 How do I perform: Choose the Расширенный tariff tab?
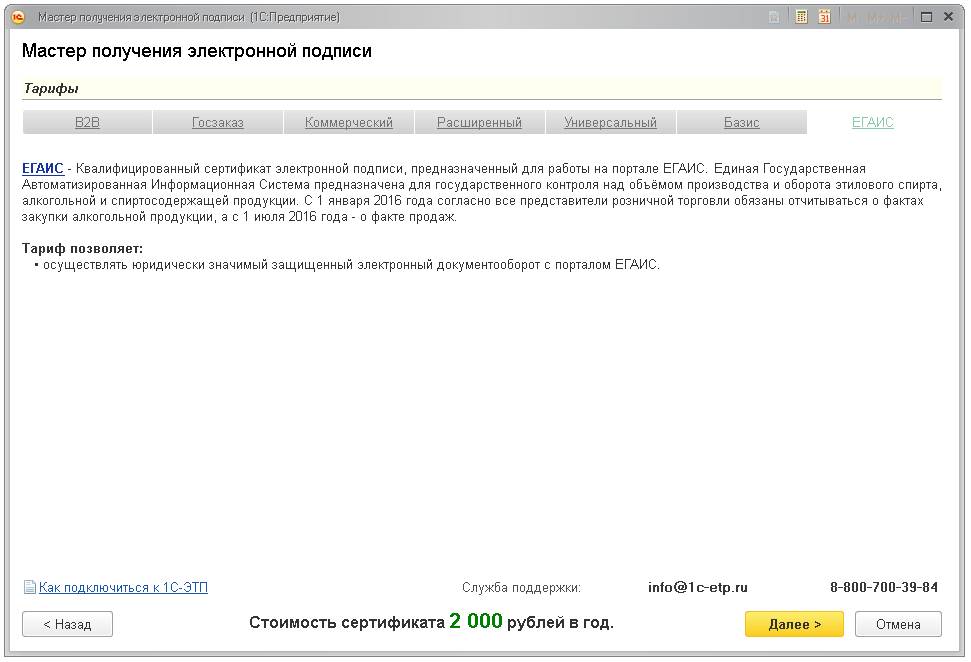(479, 123)
